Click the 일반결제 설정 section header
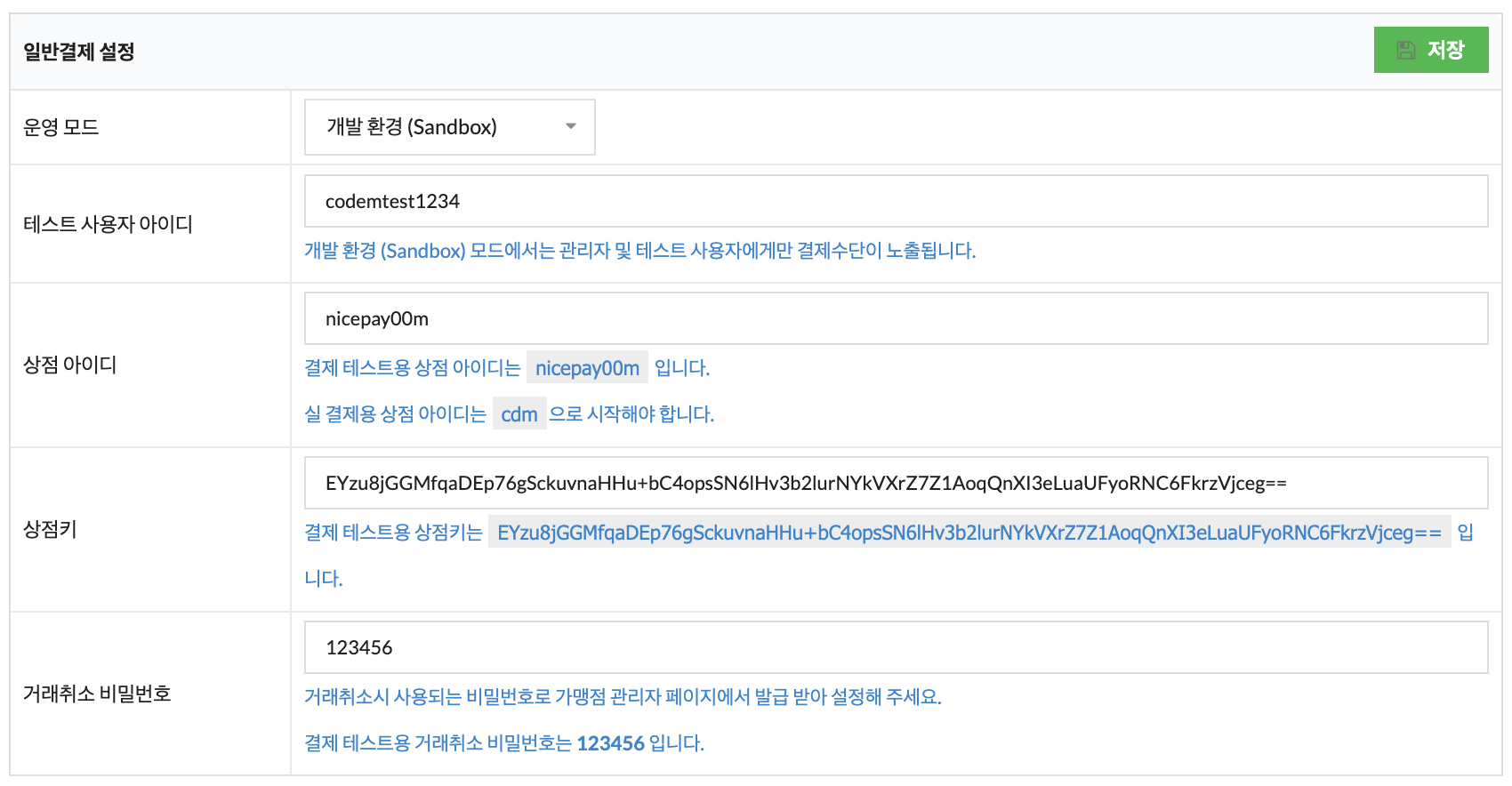The width and height of the screenshot is (1512, 786). (79, 52)
